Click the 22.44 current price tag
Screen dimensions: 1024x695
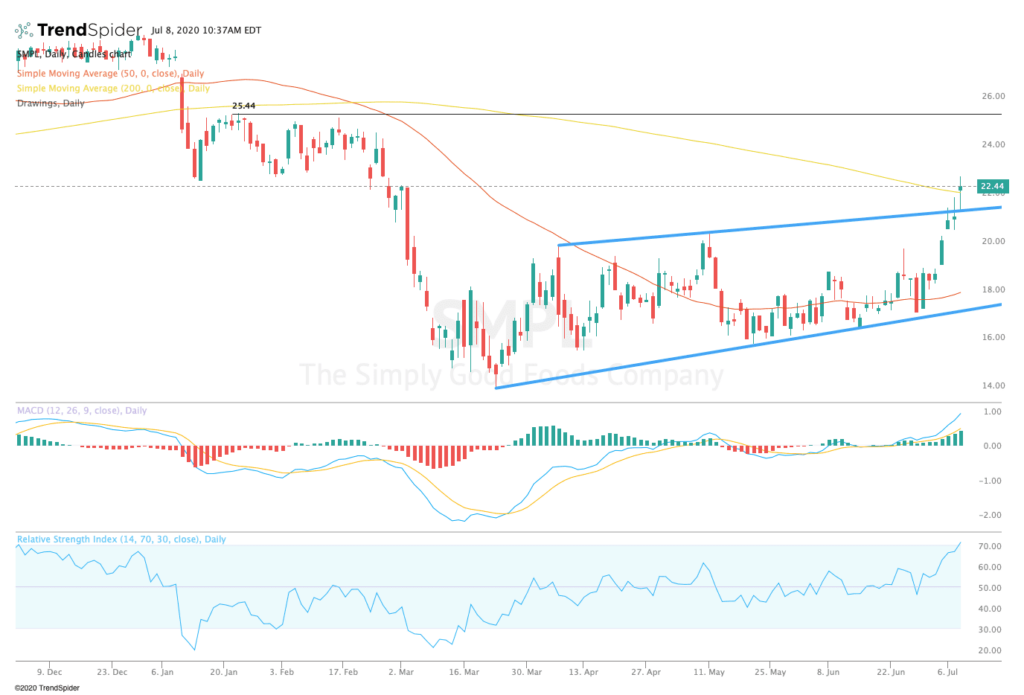coord(992,187)
